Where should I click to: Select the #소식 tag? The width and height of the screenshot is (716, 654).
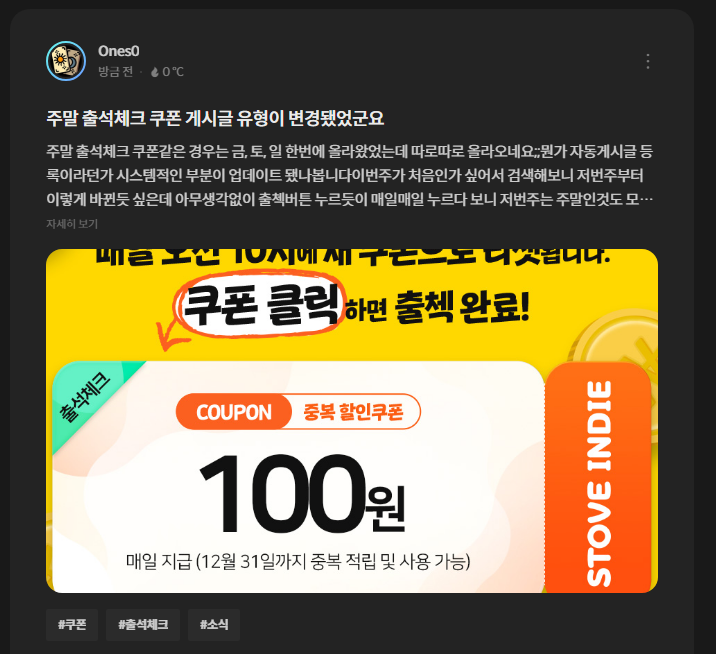[x=214, y=625]
